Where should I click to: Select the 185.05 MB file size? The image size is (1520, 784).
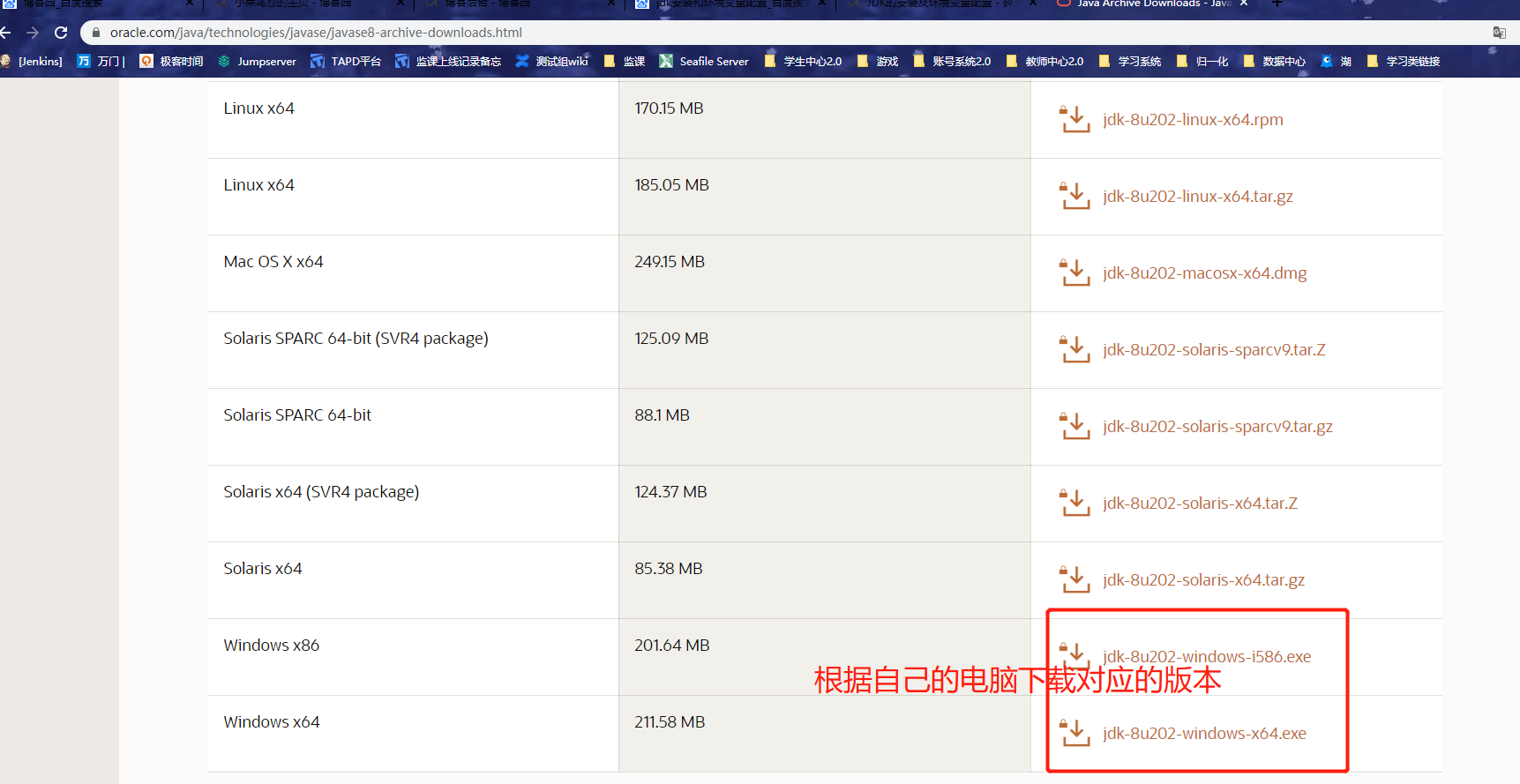click(x=671, y=185)
